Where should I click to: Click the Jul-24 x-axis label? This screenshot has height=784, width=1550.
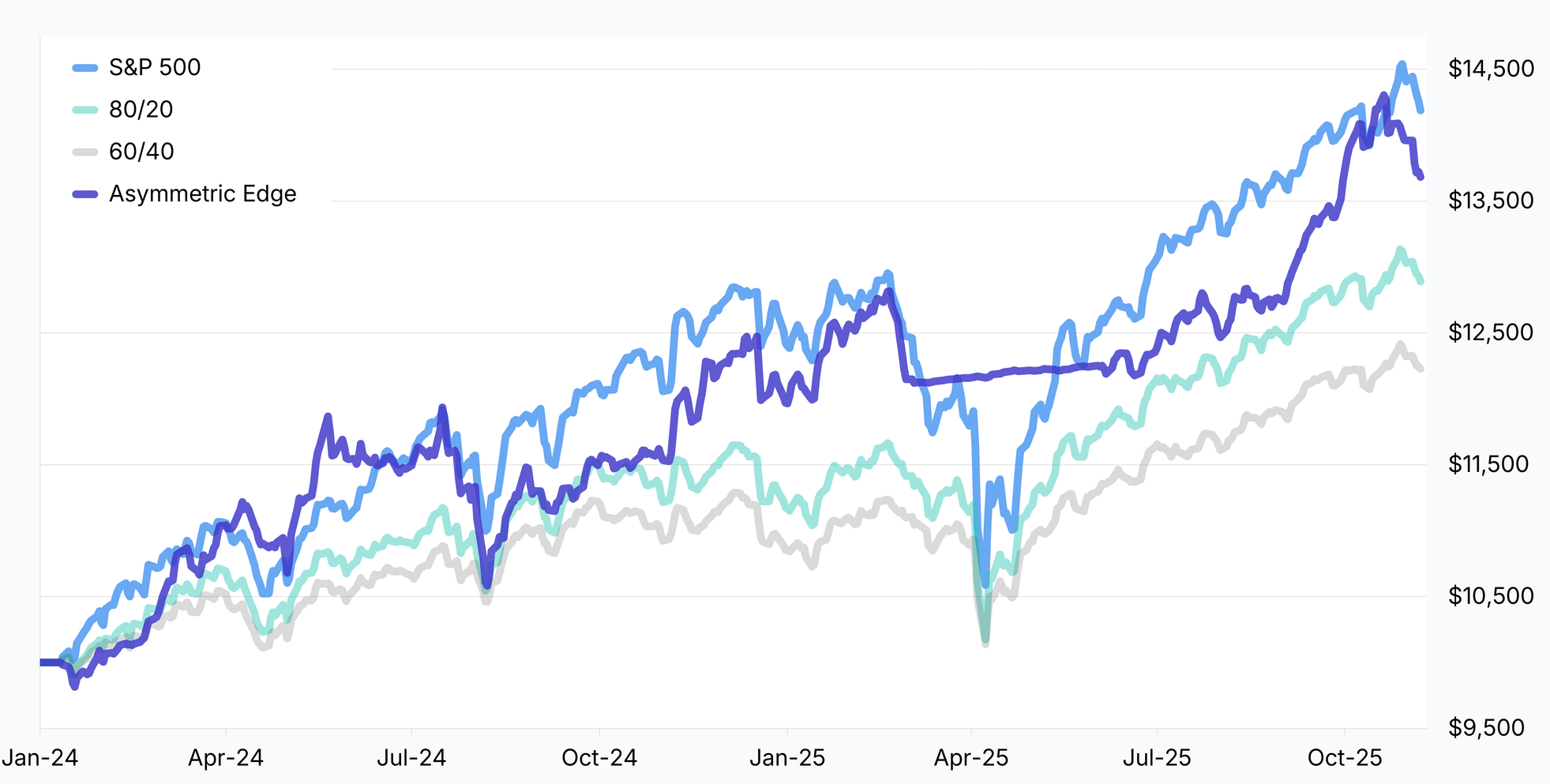411,759
